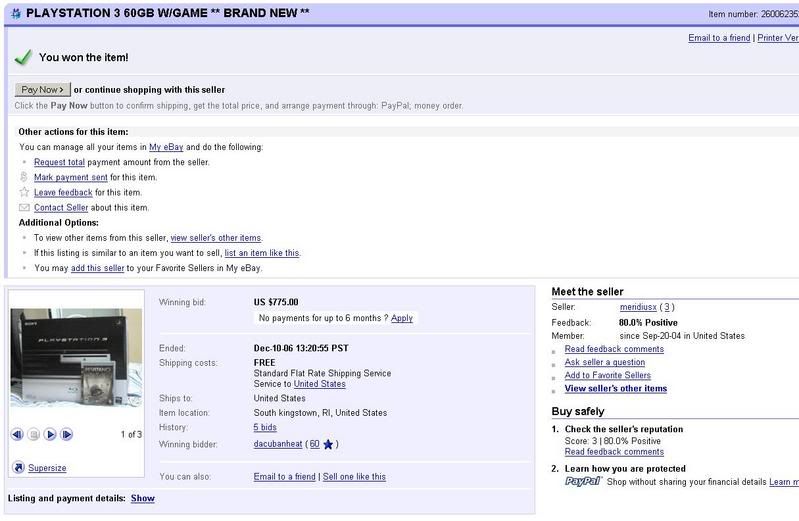Image resolution: width=799 pixels, height=521 pixels.
Task: Click list an item like this
Action: (x=262, y=253)
